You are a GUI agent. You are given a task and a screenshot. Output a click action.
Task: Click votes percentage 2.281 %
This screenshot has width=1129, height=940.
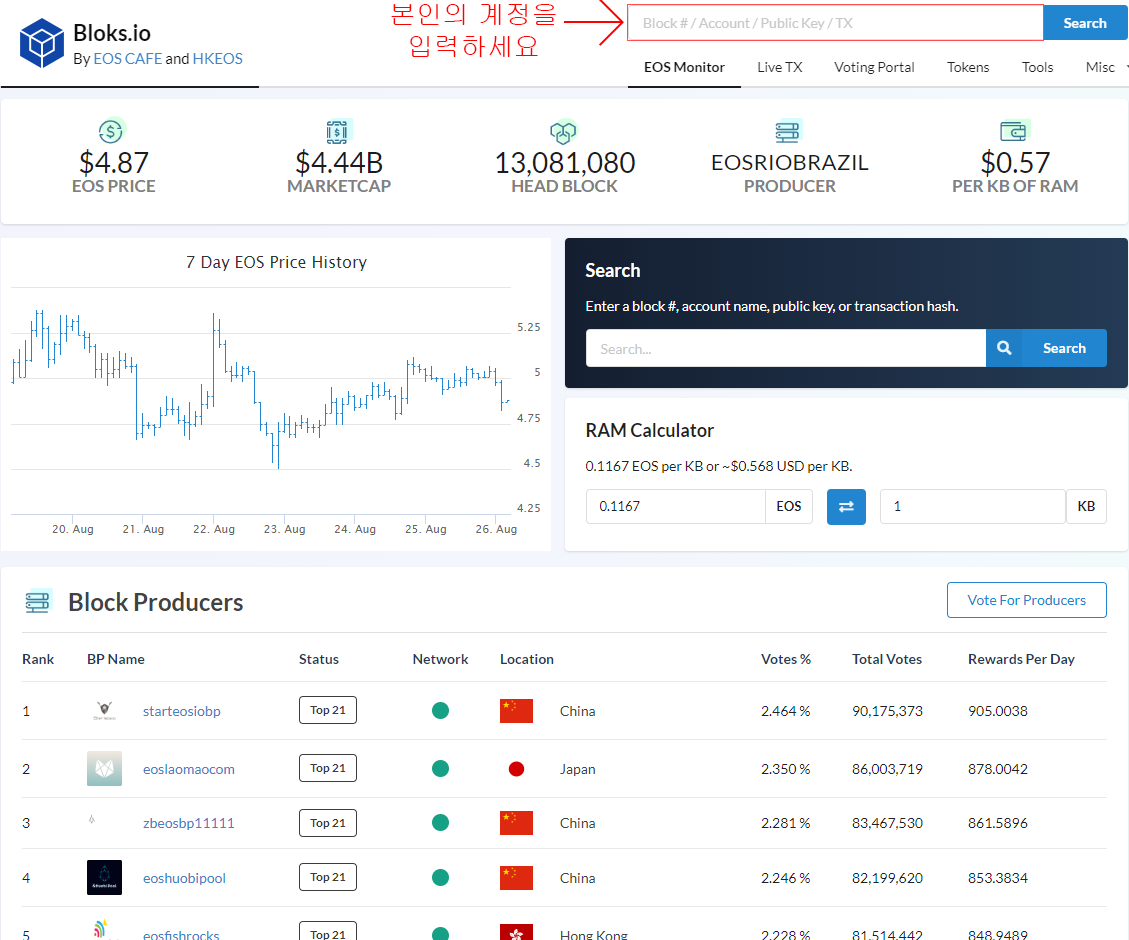[786, 823]
